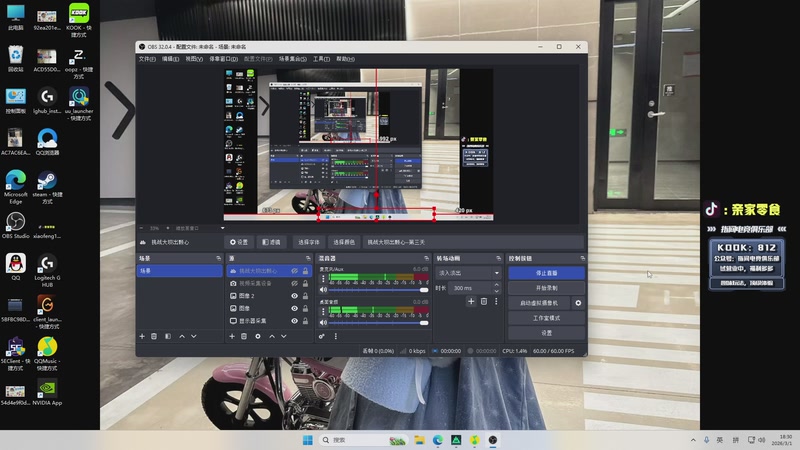This screenshot has height=450, width=800.
Task: Click 选择颜色 in the source toolbar
Action: pos(343,242)
